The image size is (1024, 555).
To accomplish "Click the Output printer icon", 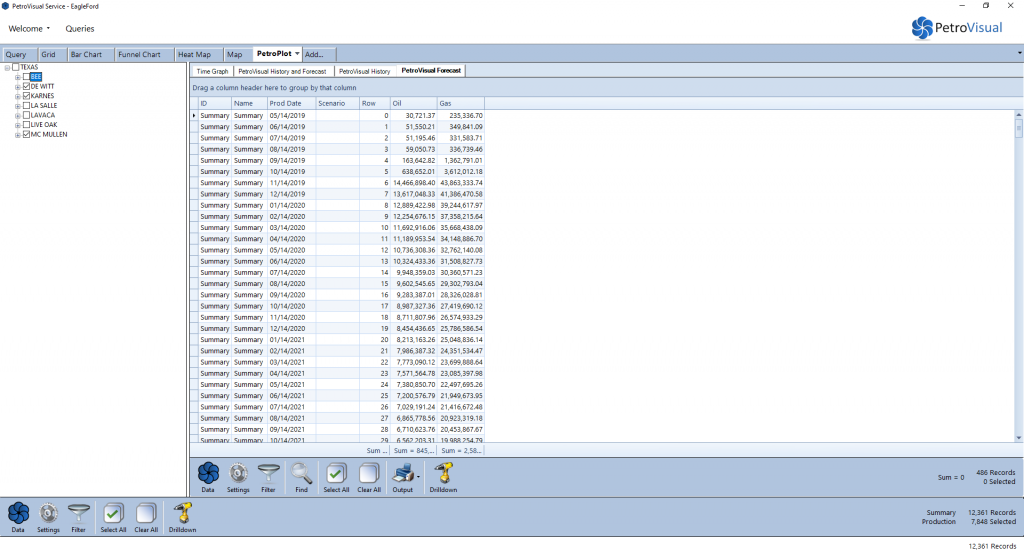I will (402, 473).
